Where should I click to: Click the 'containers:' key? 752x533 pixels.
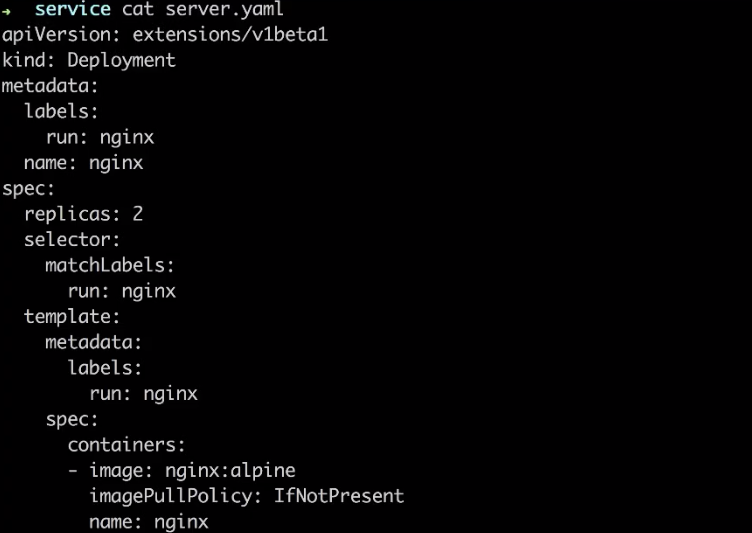127,445
